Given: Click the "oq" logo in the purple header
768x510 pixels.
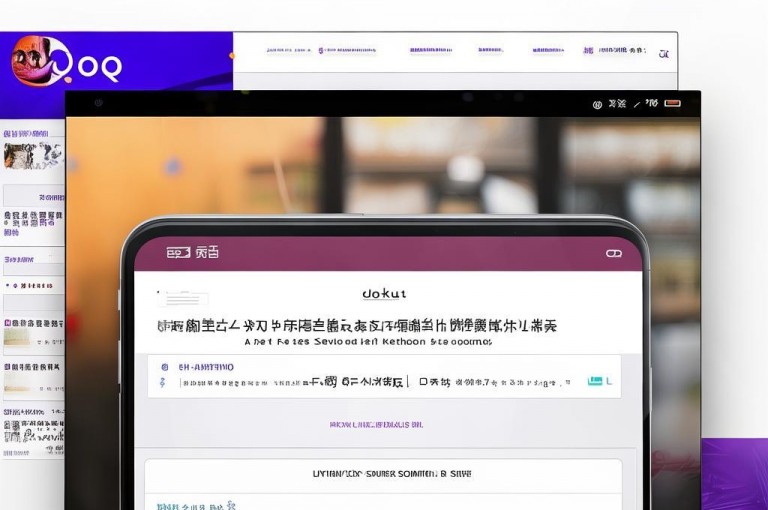Looking at the screenshot, I should tap(66, 61).
